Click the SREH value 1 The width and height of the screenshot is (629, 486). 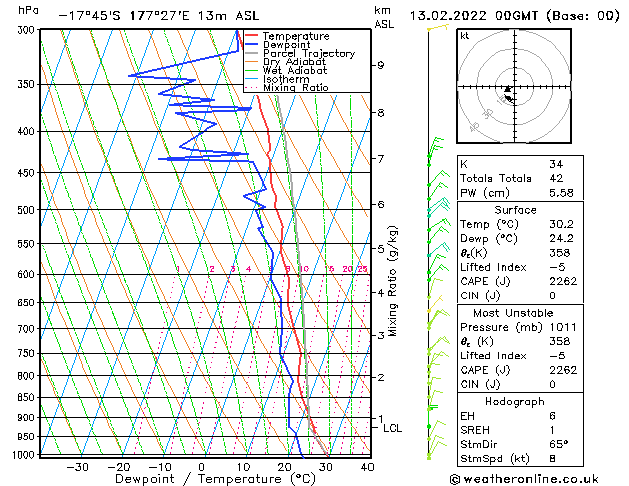pos(552,430)
